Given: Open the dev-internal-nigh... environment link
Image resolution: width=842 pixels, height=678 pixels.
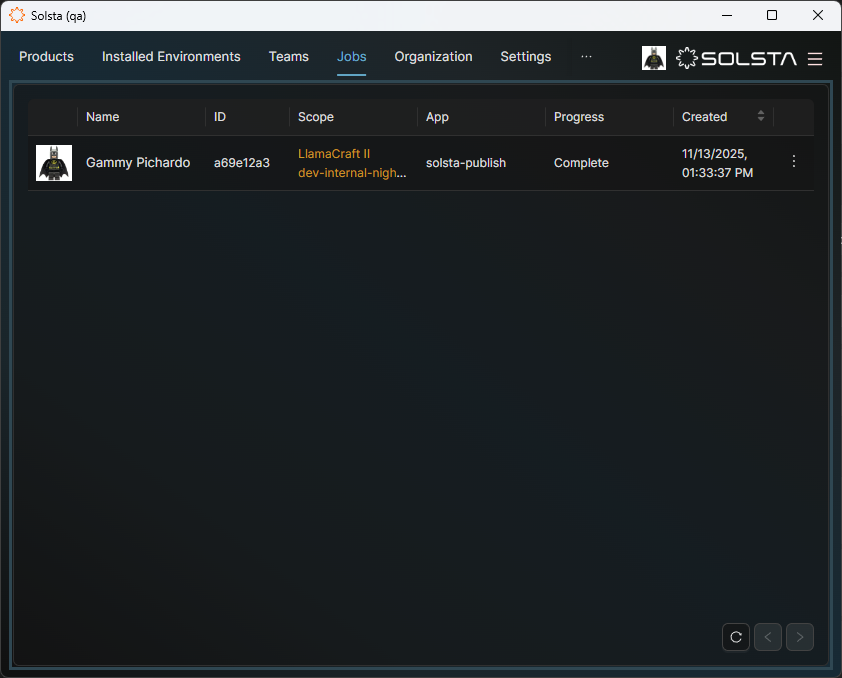Looking at the screenshot, I should coord(352,173).
